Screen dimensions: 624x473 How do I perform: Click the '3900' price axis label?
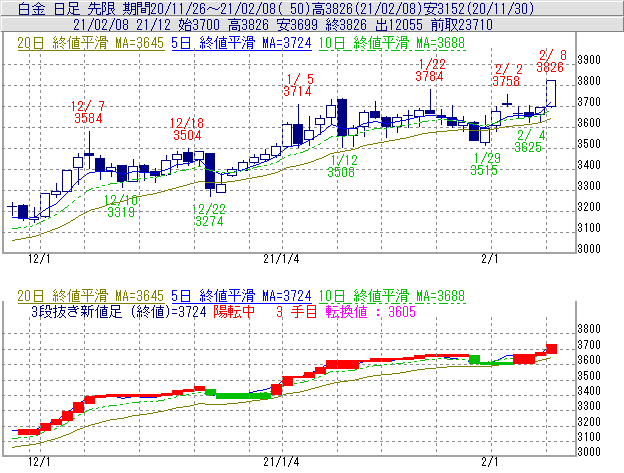click(589, 60)
